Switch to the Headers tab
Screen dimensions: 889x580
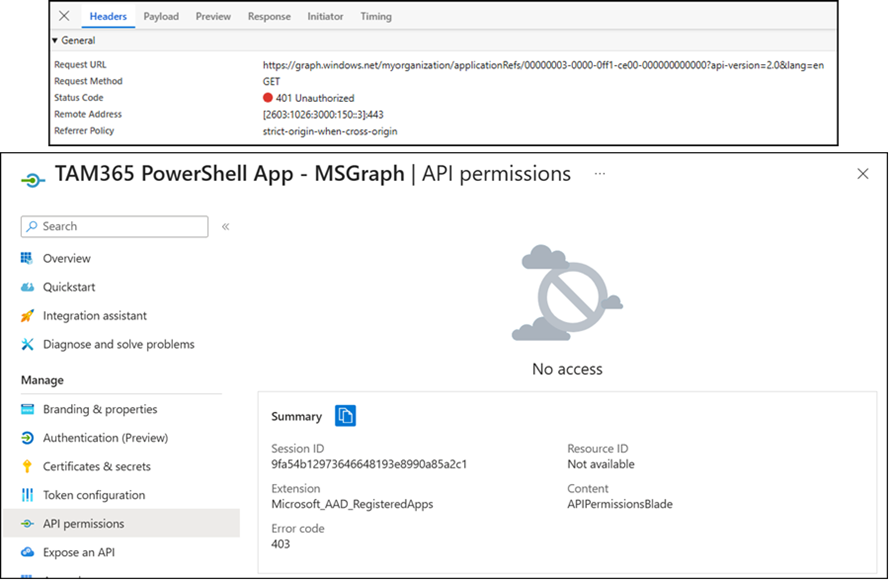pos(108,16)
